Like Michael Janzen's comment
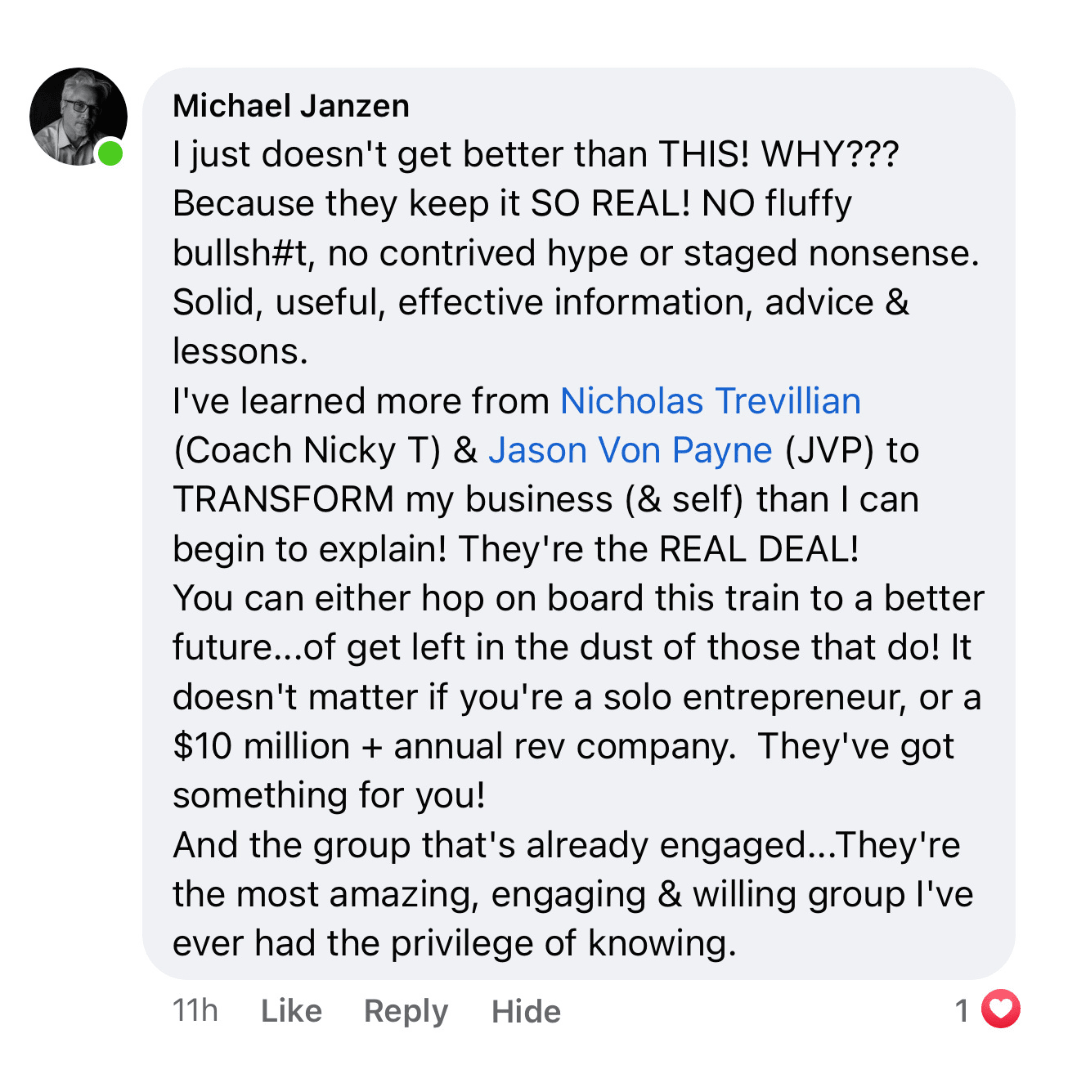 291,1011
